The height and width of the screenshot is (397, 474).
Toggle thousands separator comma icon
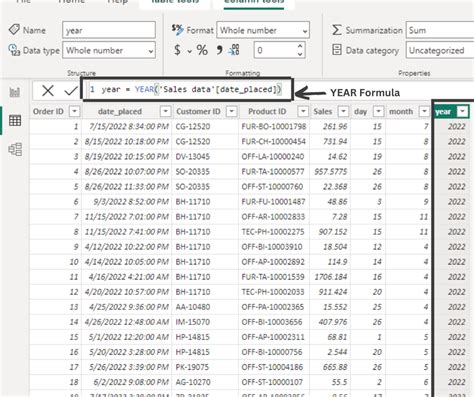point(219,50)
